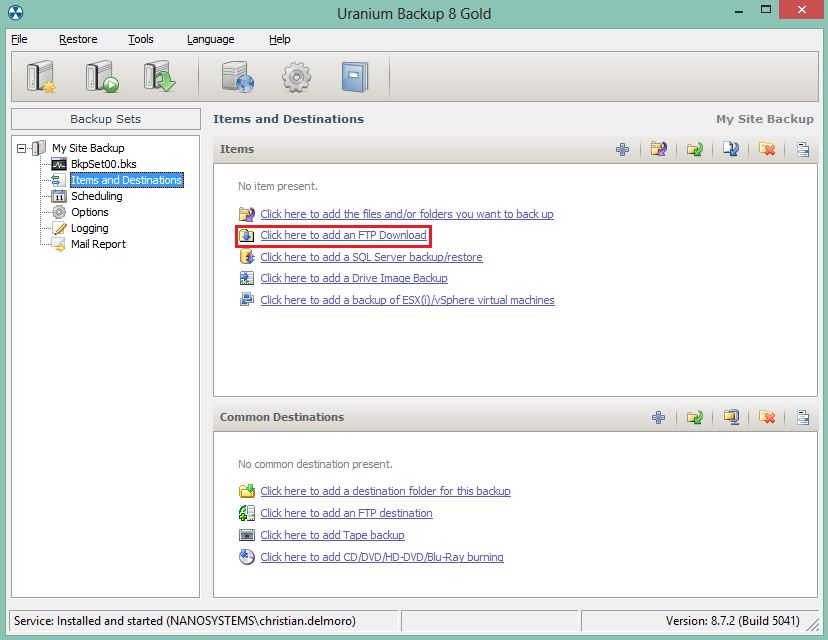This screenshot has height=640, width=828.
Task: Click link to add an FTP destination
Action: pos(346,513)
